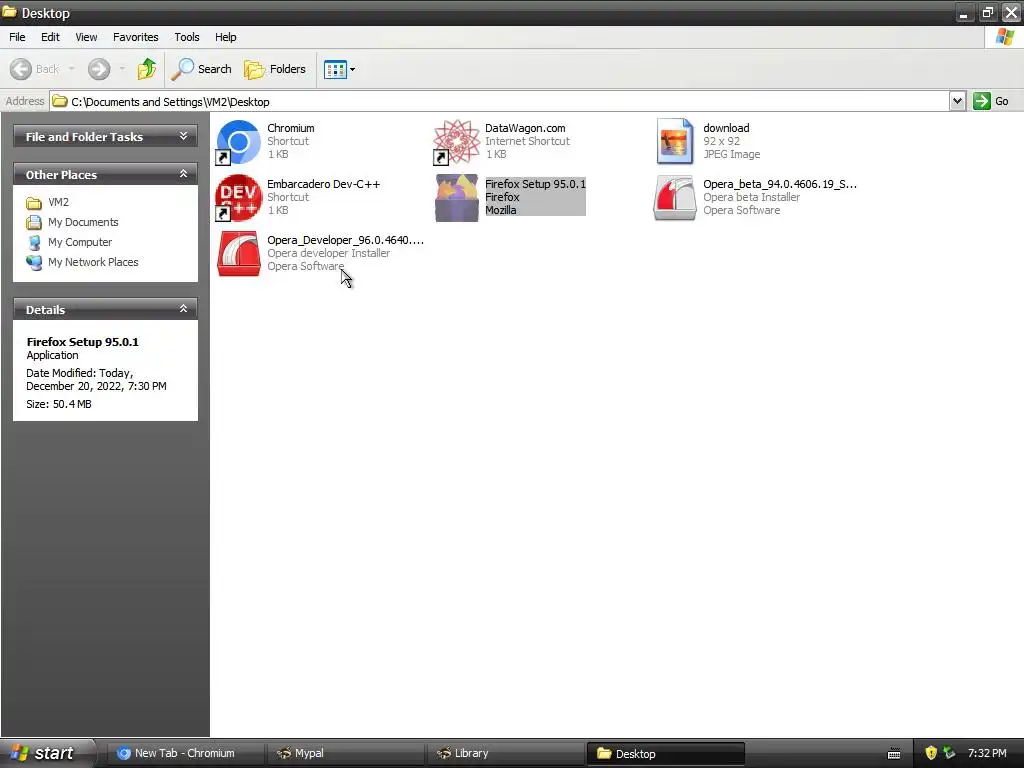Select the download JPEG image icon
This screenshot has width=1024, height=768.
coord(675,141)
